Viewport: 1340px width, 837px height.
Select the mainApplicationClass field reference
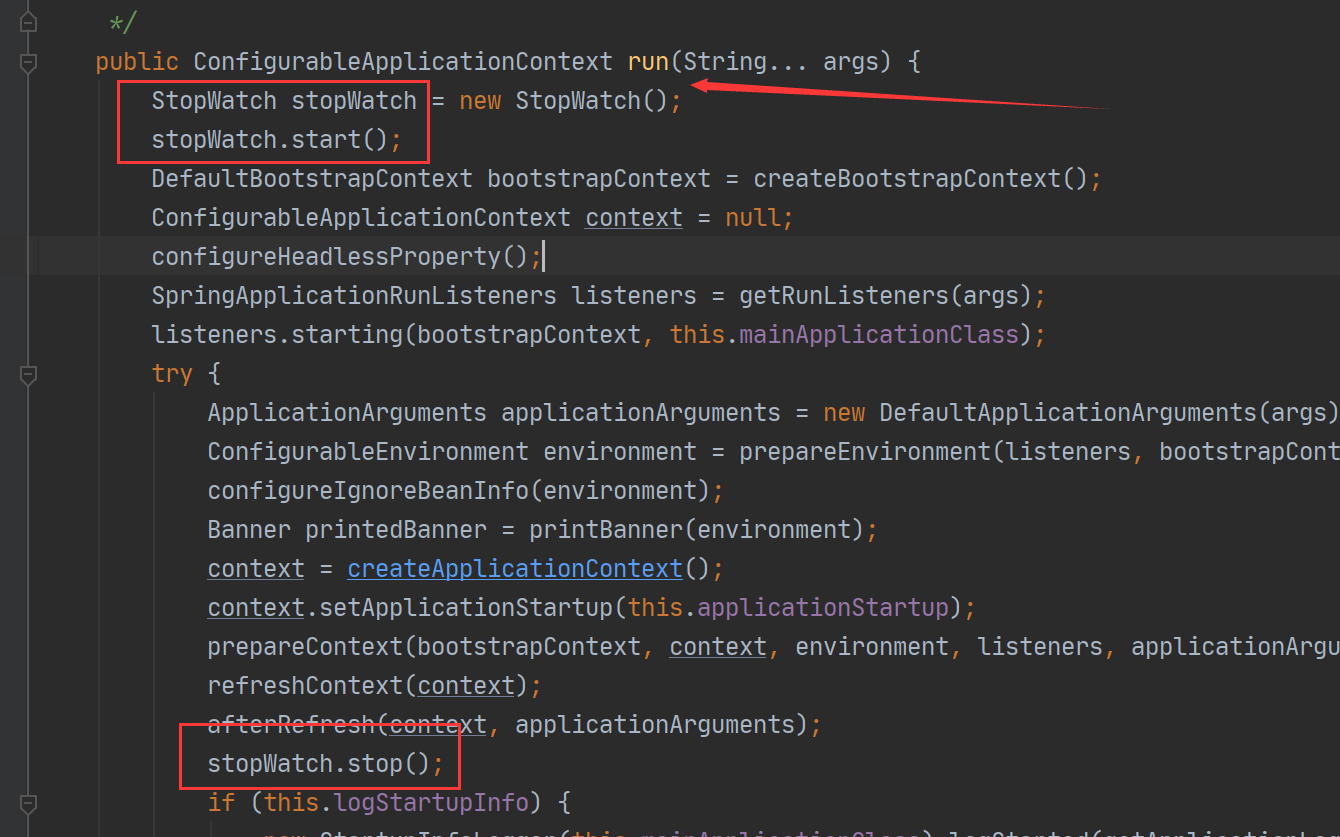coord(878,335)
